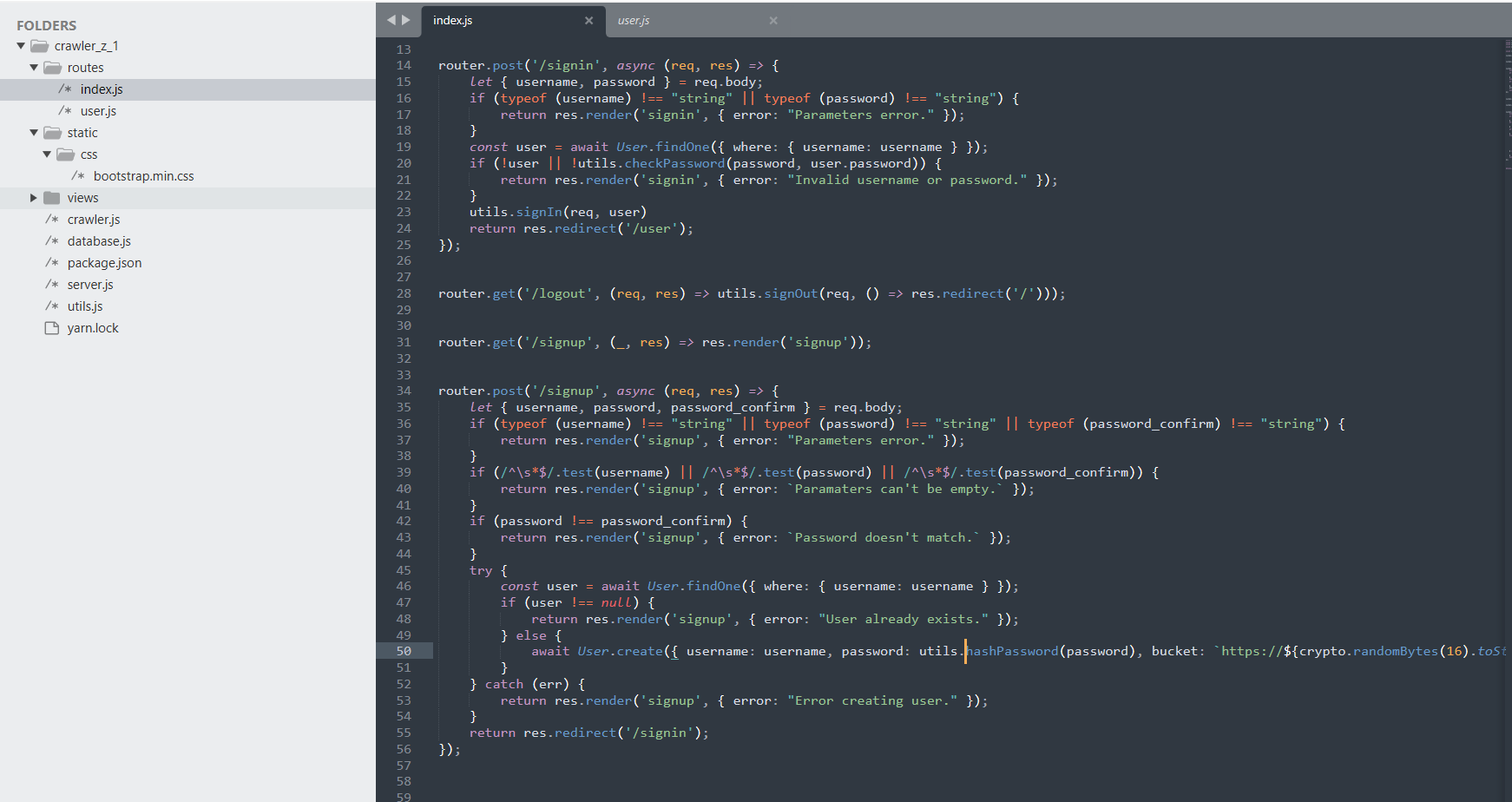Click the crawler_z_1 folder icon
The width and height of the screenshot is (1512, 802).
[x=39, y=46]
